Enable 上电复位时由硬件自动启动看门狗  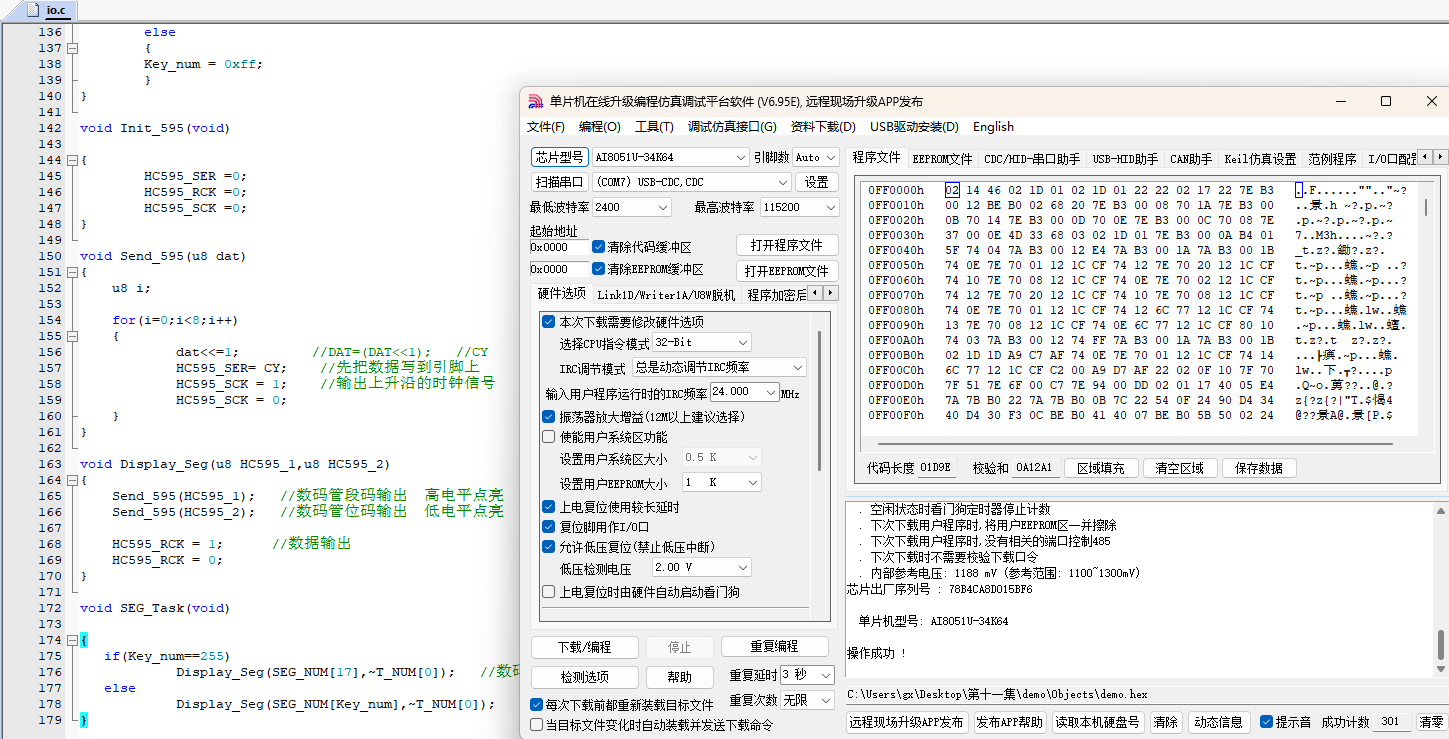pos(548,592)
